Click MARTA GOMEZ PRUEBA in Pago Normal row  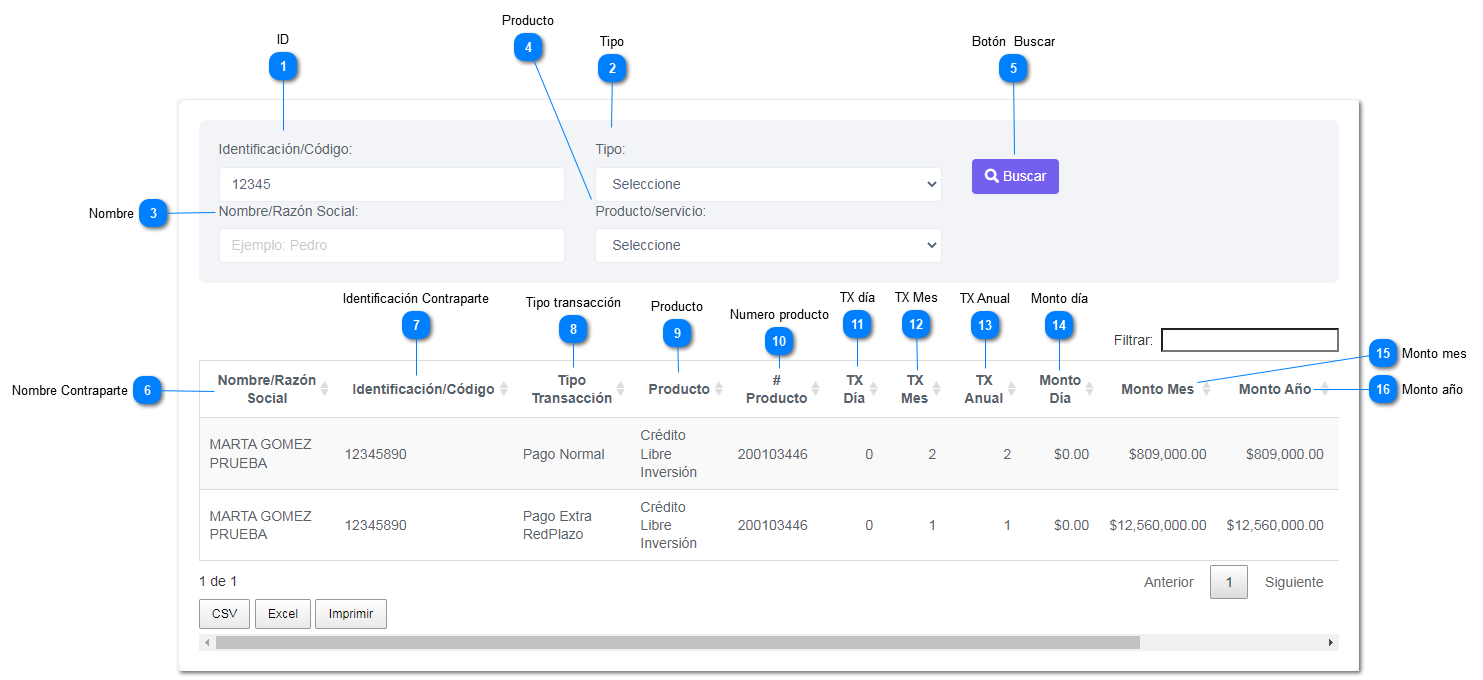click(x=260, y=454)
